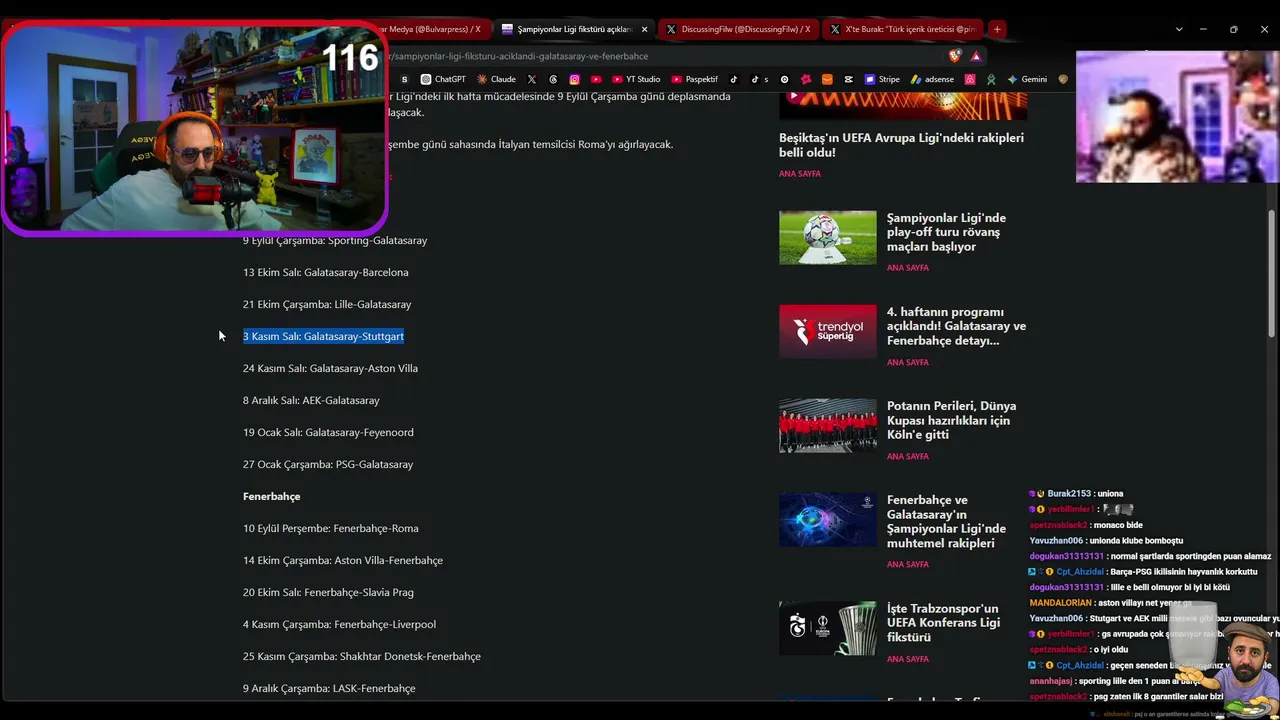This screenshot has width=1280, height=720.
Task: Click the Shakhtar Donetsk-Fenerbahçe fixture line
Action: [x=362, y=656]
